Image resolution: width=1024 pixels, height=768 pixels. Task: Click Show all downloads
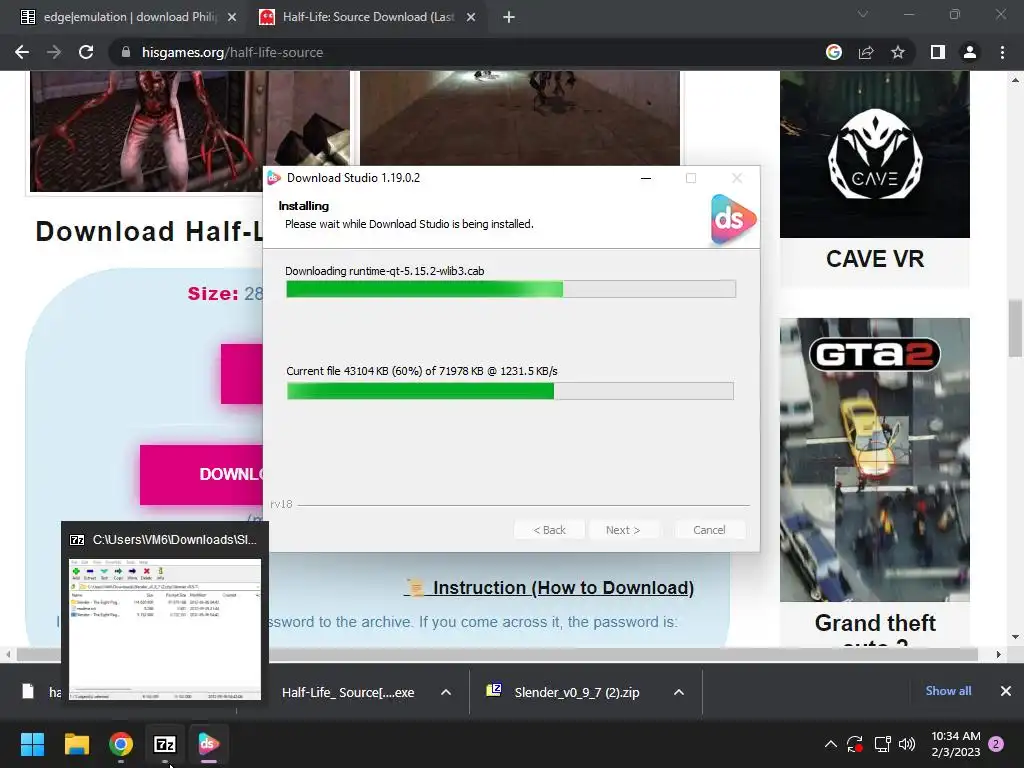(948, 691)
